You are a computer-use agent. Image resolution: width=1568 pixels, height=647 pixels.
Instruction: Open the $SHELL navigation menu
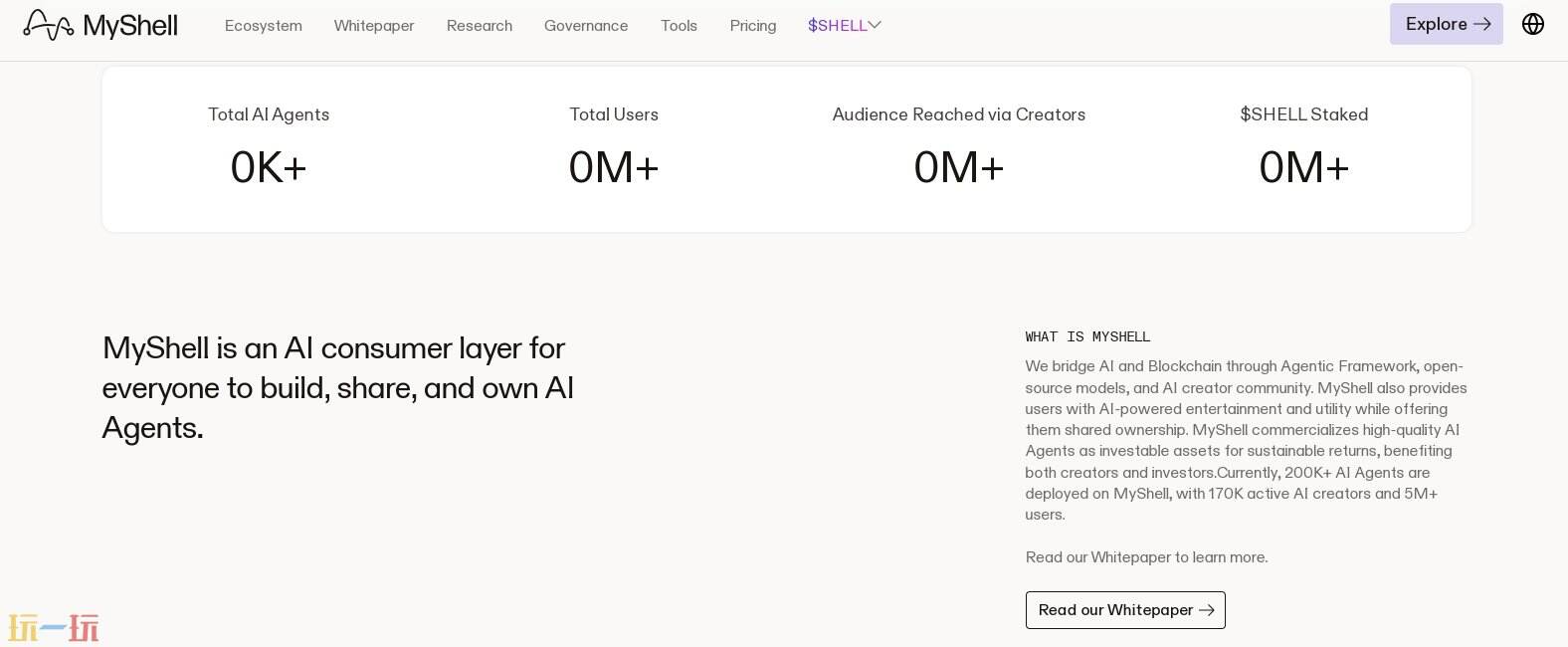tap(838, 25)
